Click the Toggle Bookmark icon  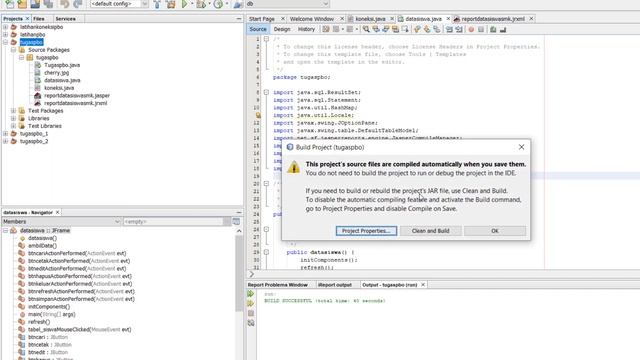click(436, 29)
